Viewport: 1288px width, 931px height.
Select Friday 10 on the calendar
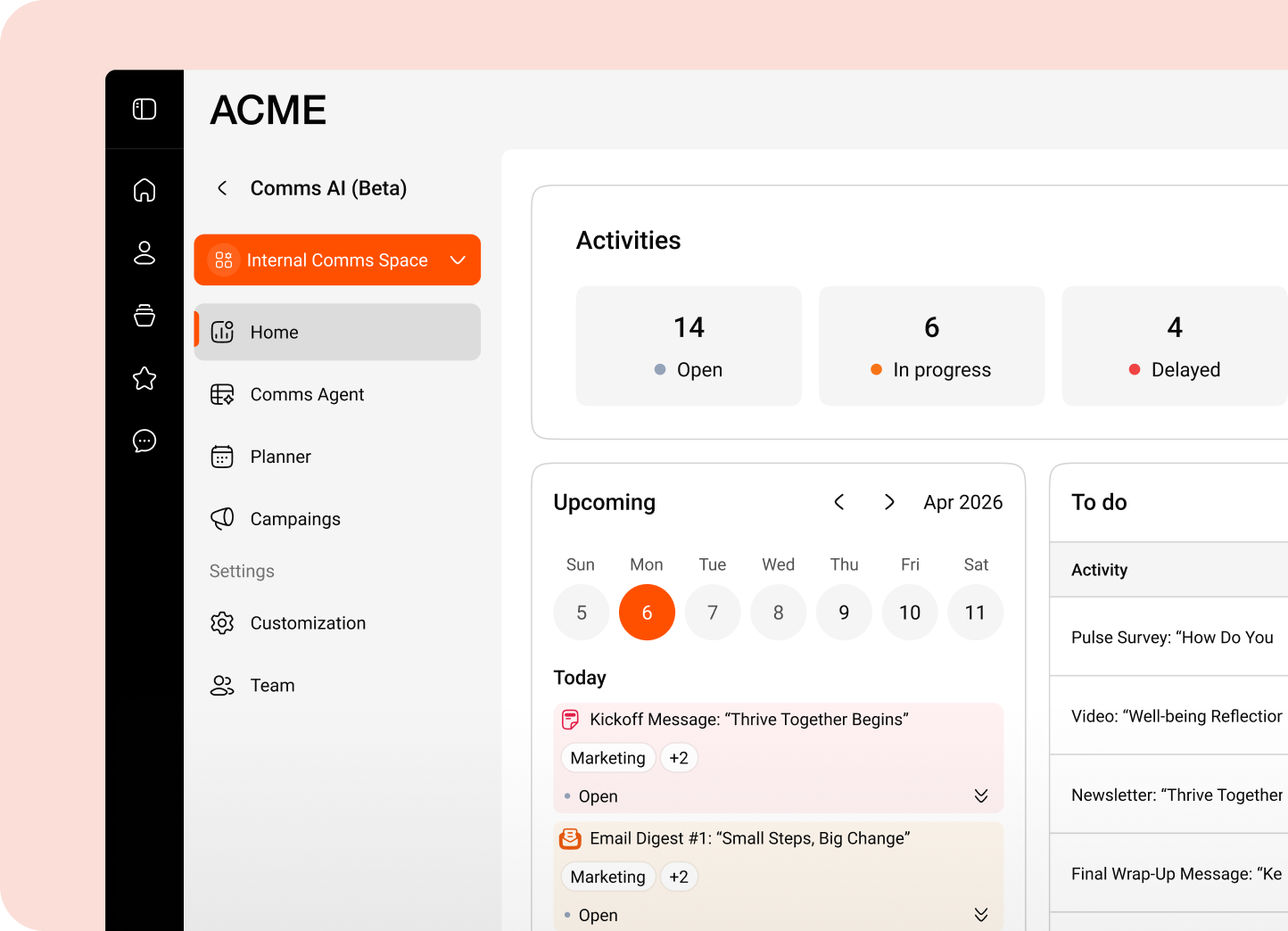coord(909,613)
